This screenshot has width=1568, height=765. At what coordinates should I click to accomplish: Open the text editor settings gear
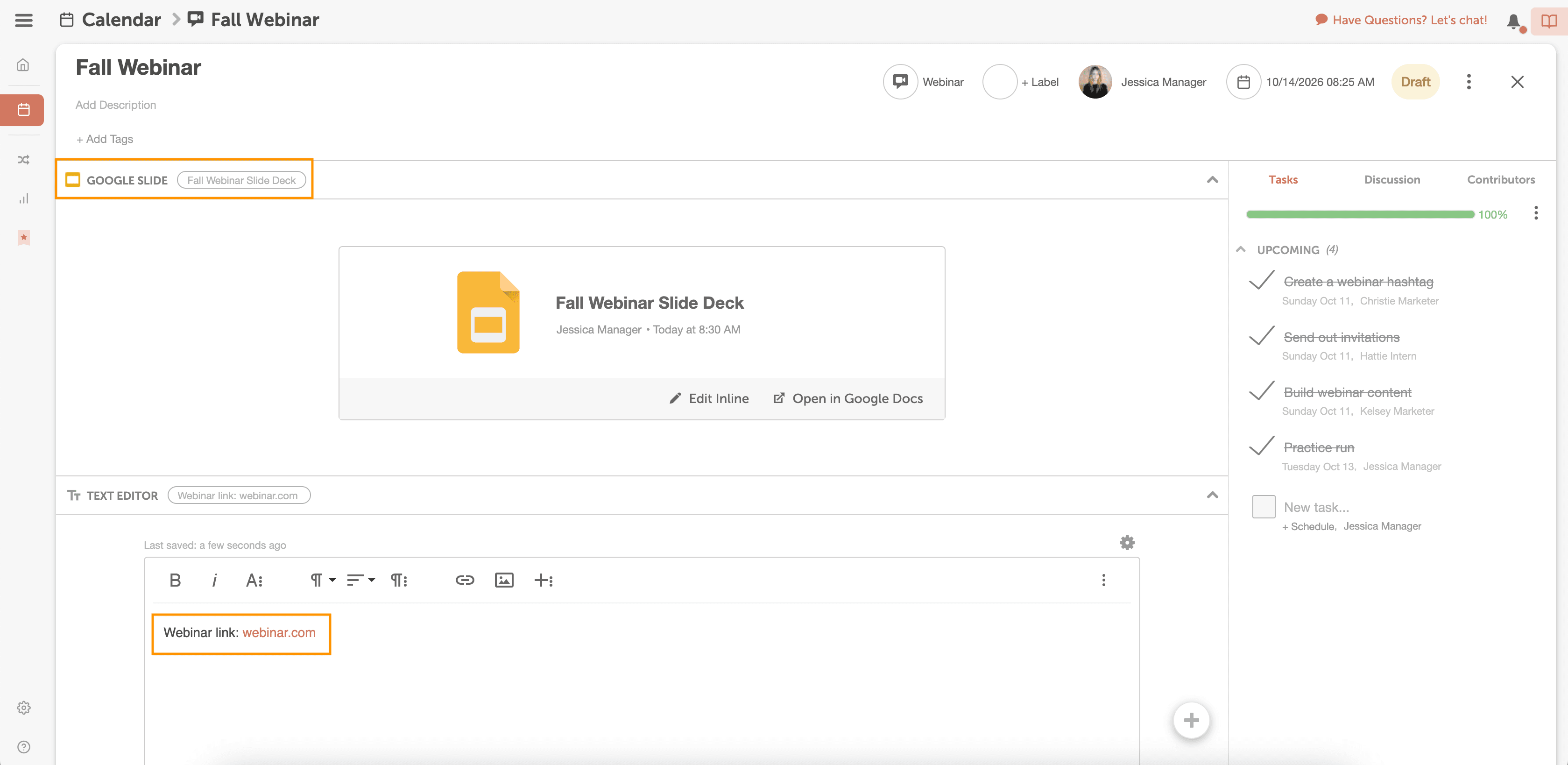pos(1127,542)
